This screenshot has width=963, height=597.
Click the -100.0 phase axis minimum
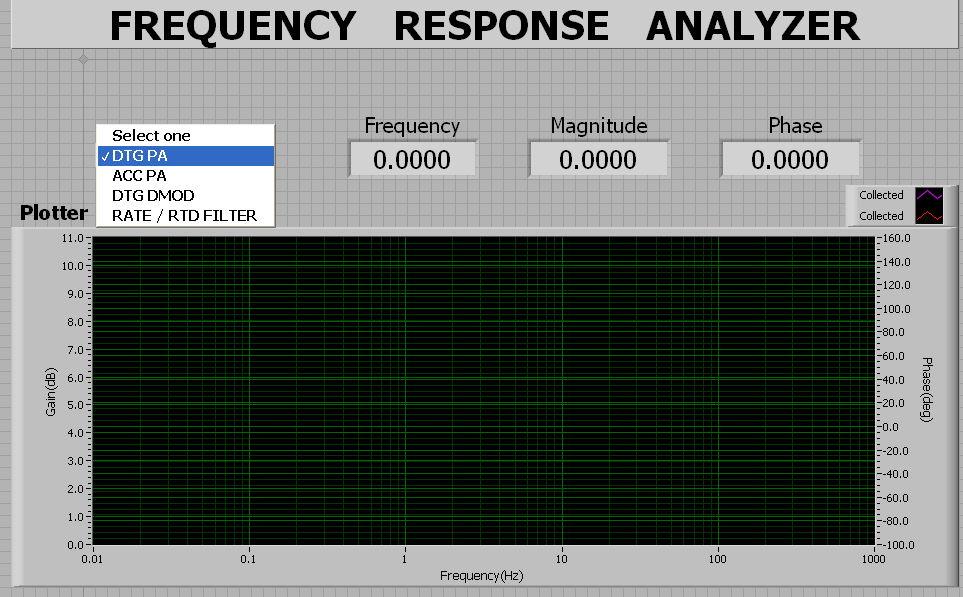click(898, 545)
